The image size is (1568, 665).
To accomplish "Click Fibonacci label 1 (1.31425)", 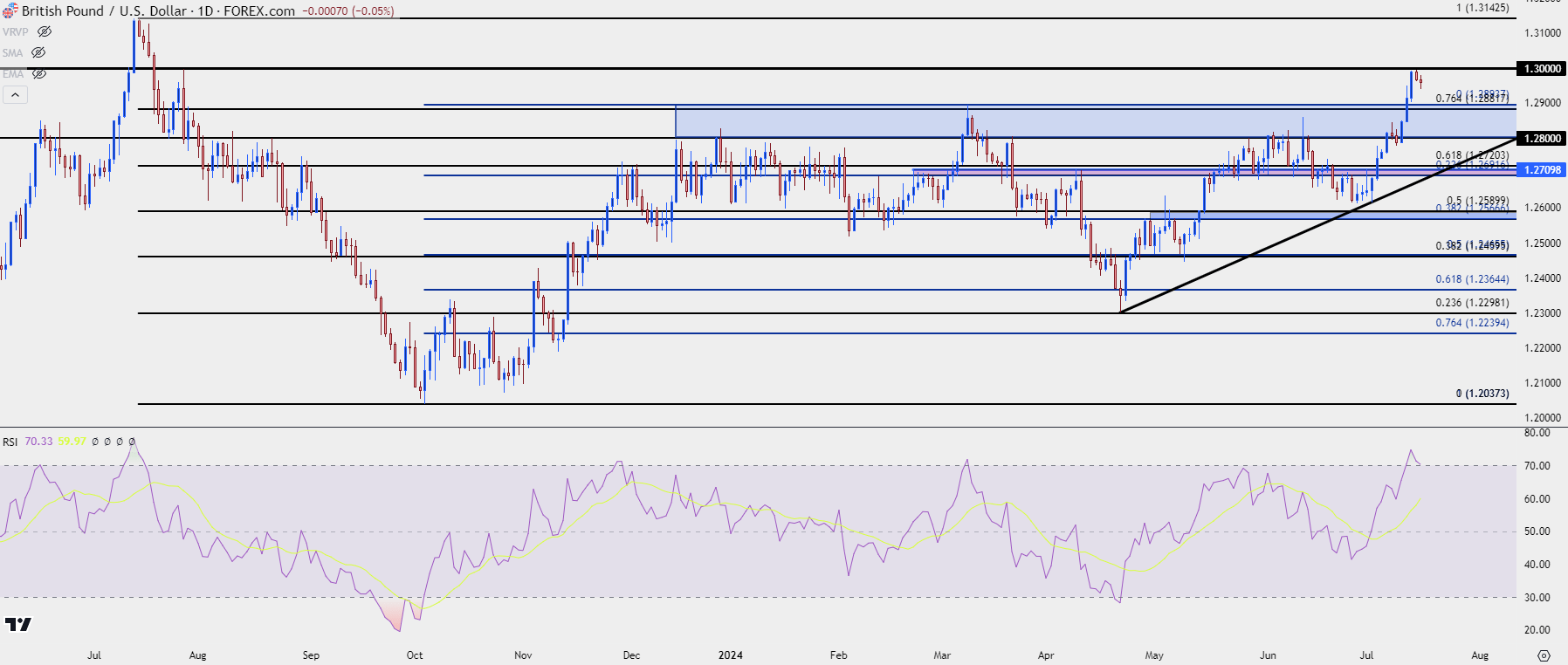I will point(1482,8).
